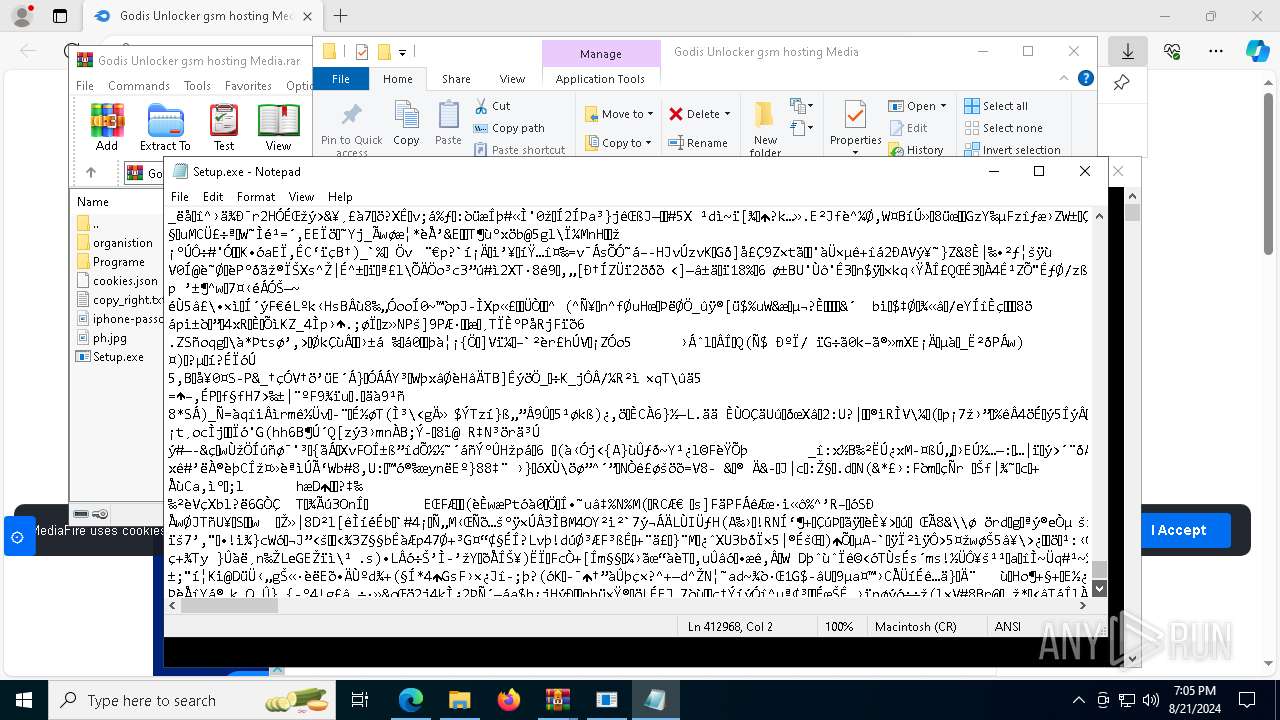Click Properties in Explorer ribbon
This screenshot has width=1280, height=720.
click(x=856, y=124)
